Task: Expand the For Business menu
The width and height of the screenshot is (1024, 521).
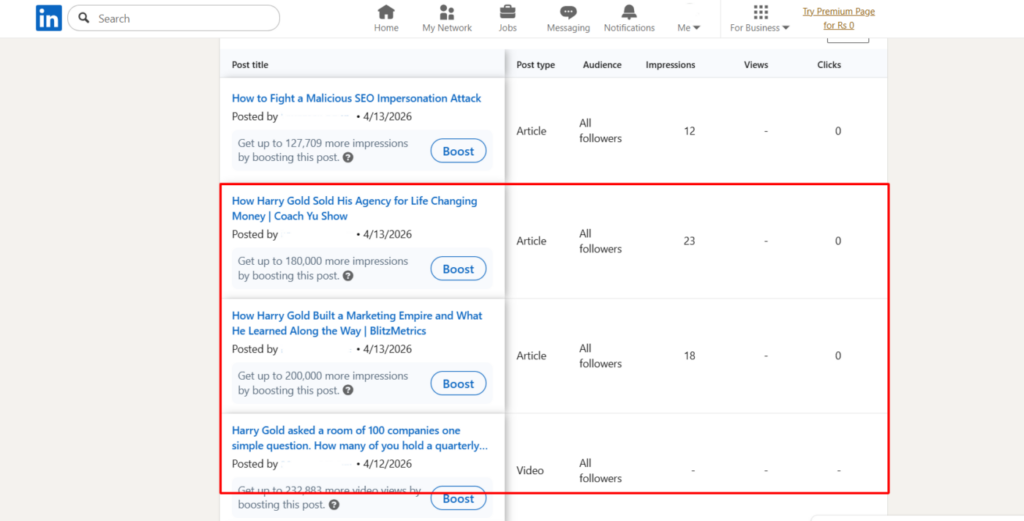Action: coord(760,19)
